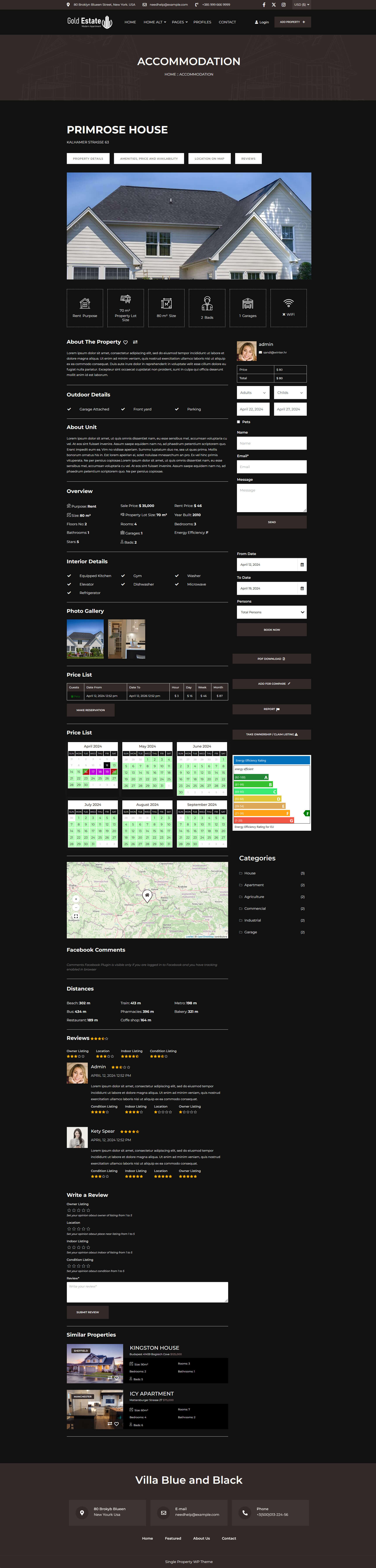Open the first Photo Gallery house thumbnail
This screenshot has width=376, height=1568.
[x=85, y=639]
